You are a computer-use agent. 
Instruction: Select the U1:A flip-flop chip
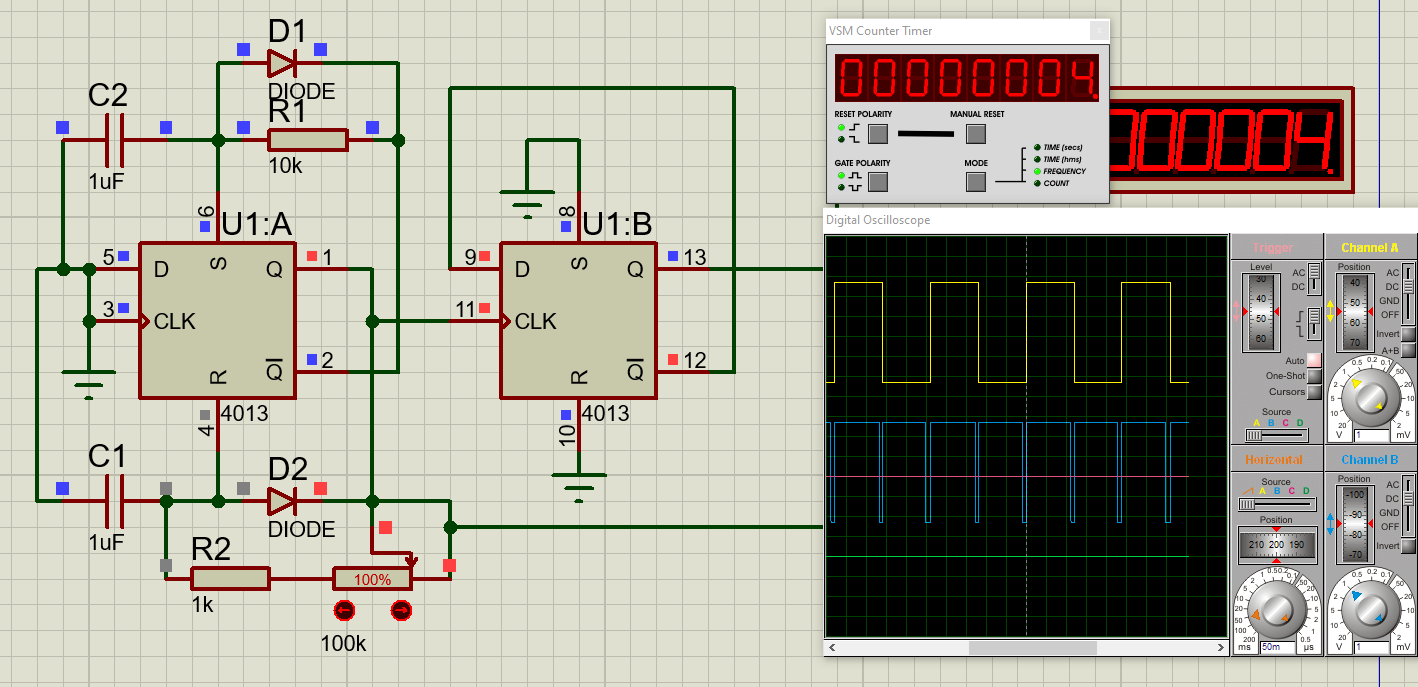[x=216, y=321]
